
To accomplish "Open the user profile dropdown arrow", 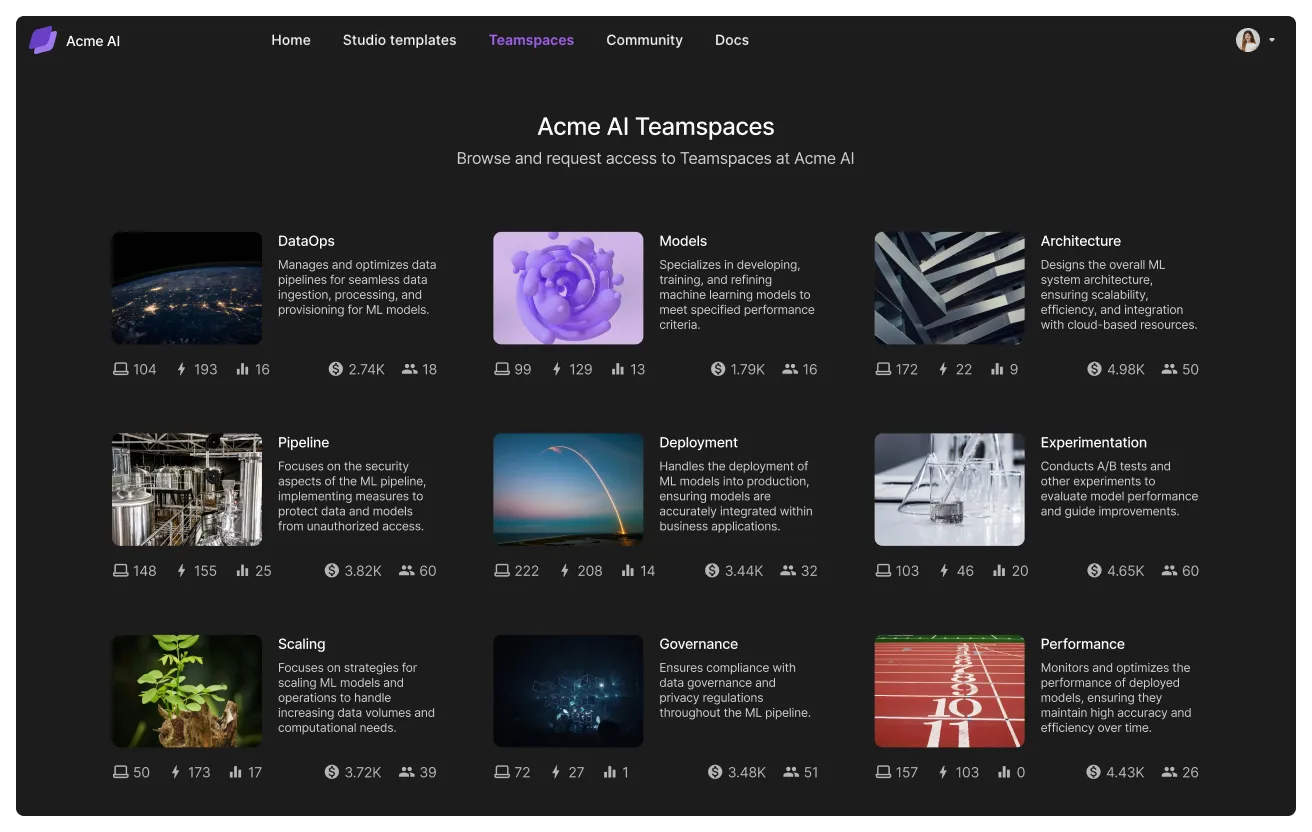I will click(1272, 40).
